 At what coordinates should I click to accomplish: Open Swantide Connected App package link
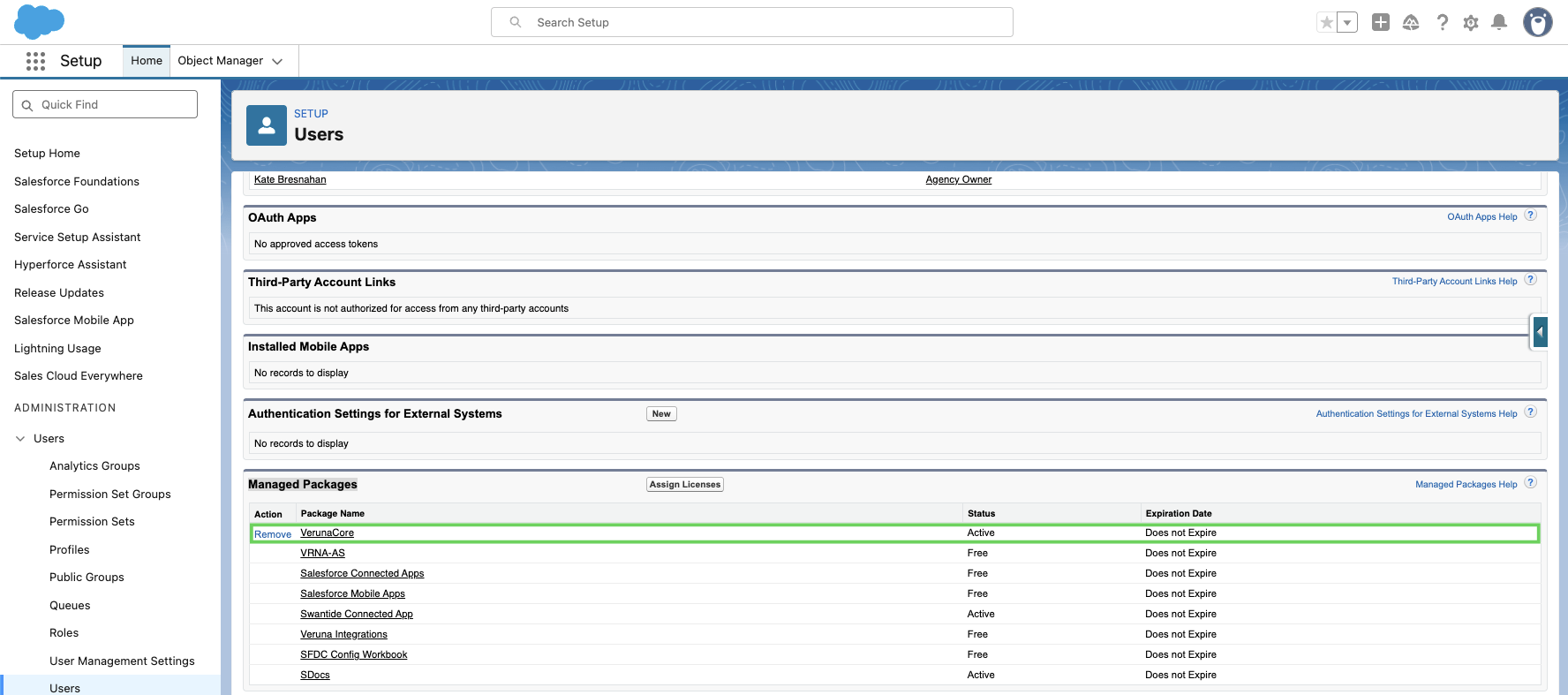[357, 615]
